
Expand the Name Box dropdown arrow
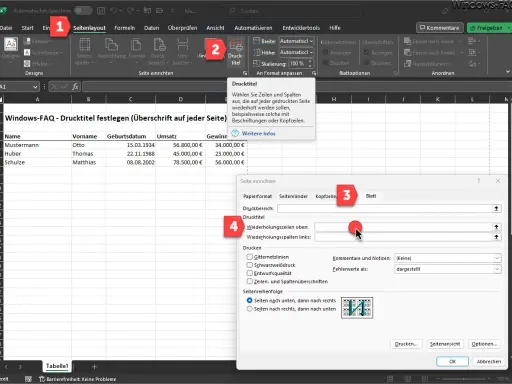35,87
